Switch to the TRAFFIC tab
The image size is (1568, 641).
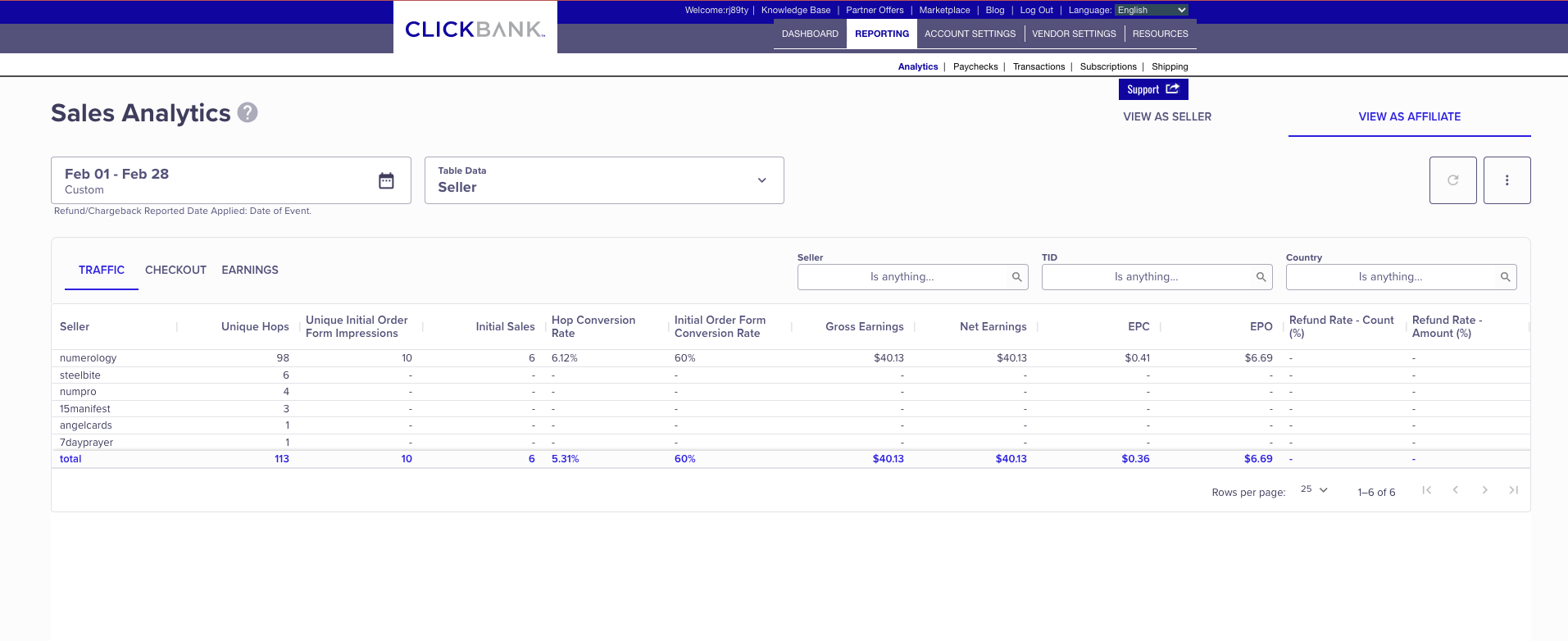tap(102, 270)
